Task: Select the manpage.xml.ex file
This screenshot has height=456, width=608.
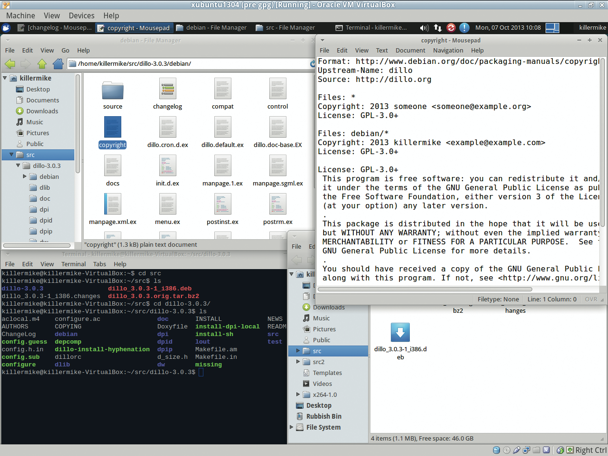Action: pos(112,204)
